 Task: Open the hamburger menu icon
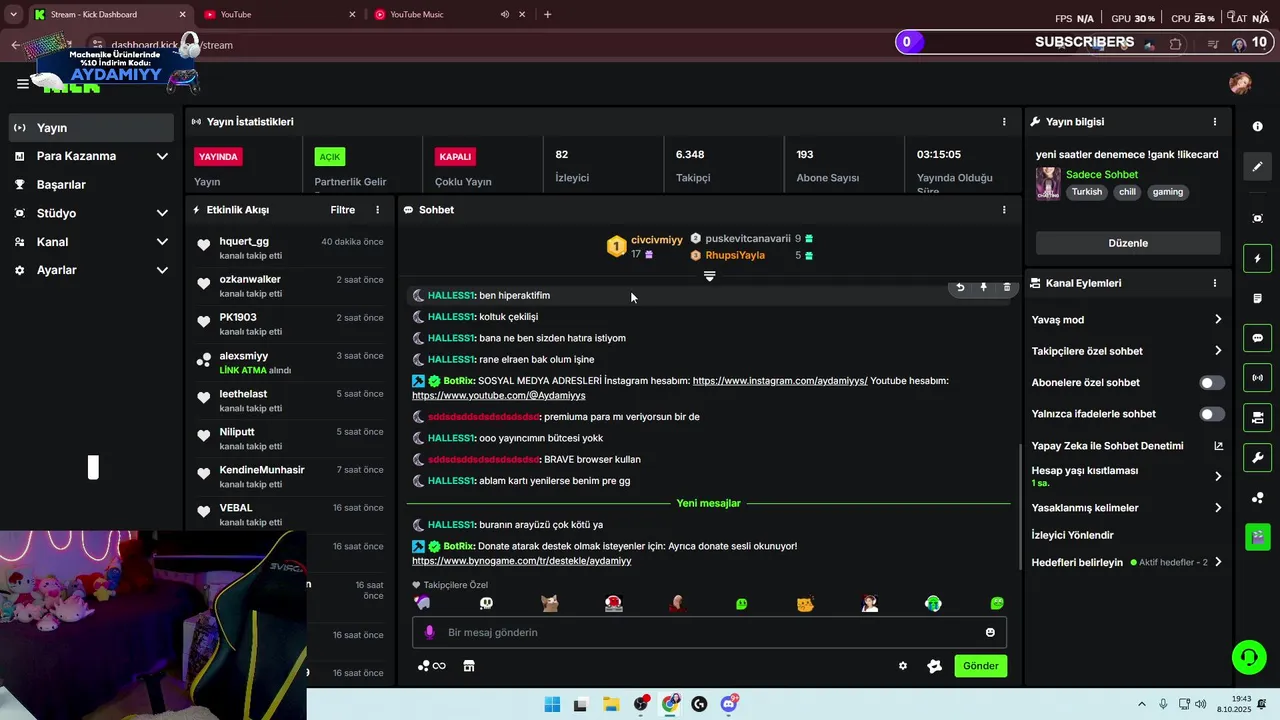(22, 84)
